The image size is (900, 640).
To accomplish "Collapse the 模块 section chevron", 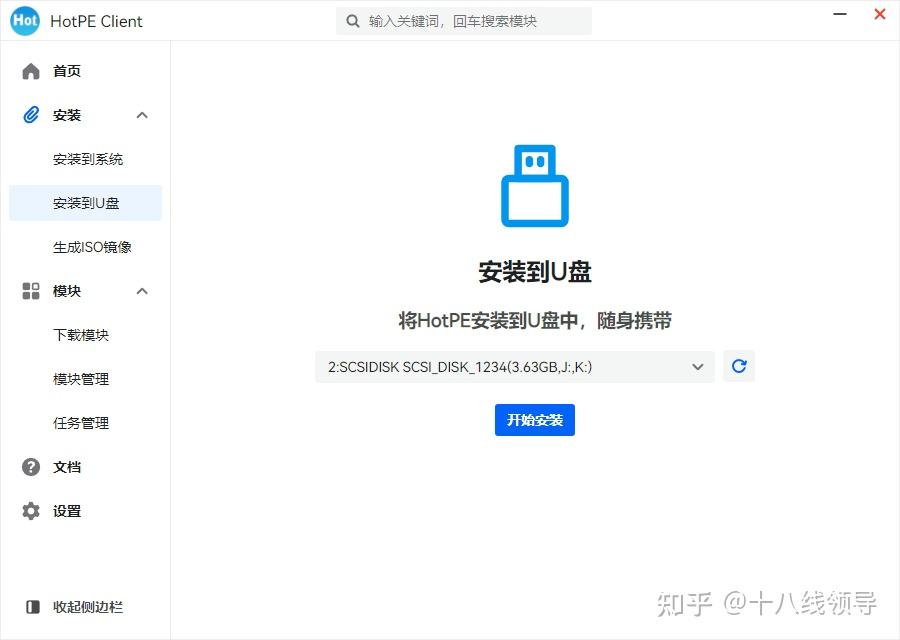I will (x=142, y=292).
